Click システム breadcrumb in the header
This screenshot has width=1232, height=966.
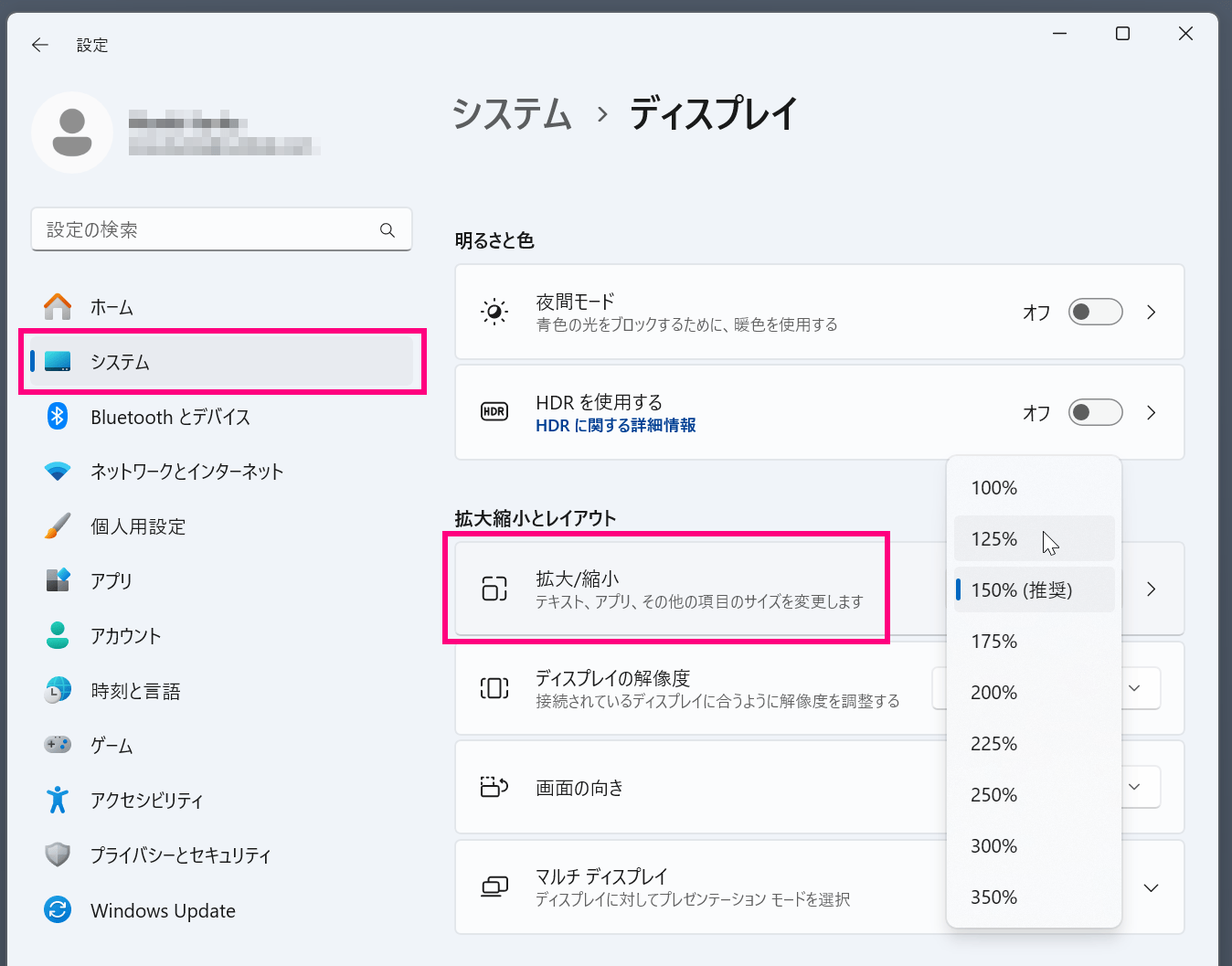click(x=512, y=114)
